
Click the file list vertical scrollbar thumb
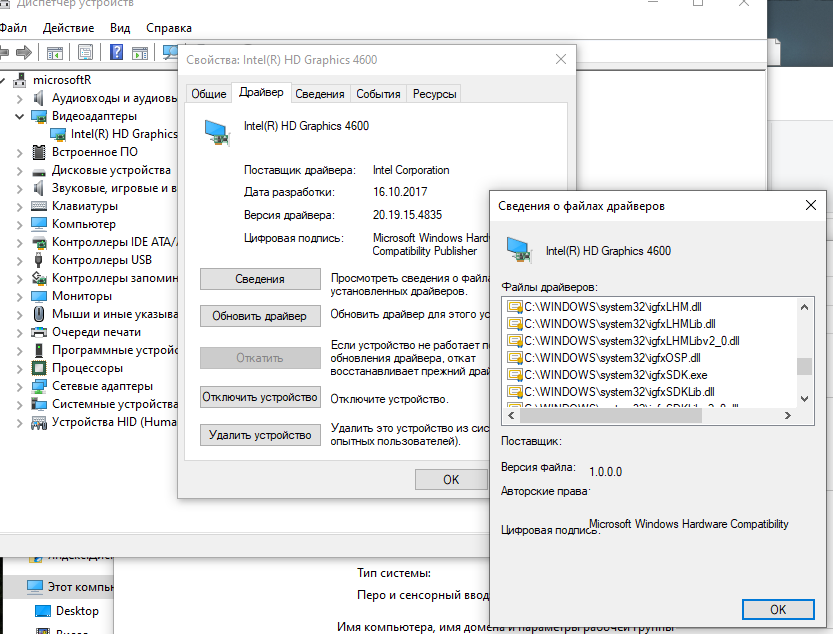click(x=804, y=366)
